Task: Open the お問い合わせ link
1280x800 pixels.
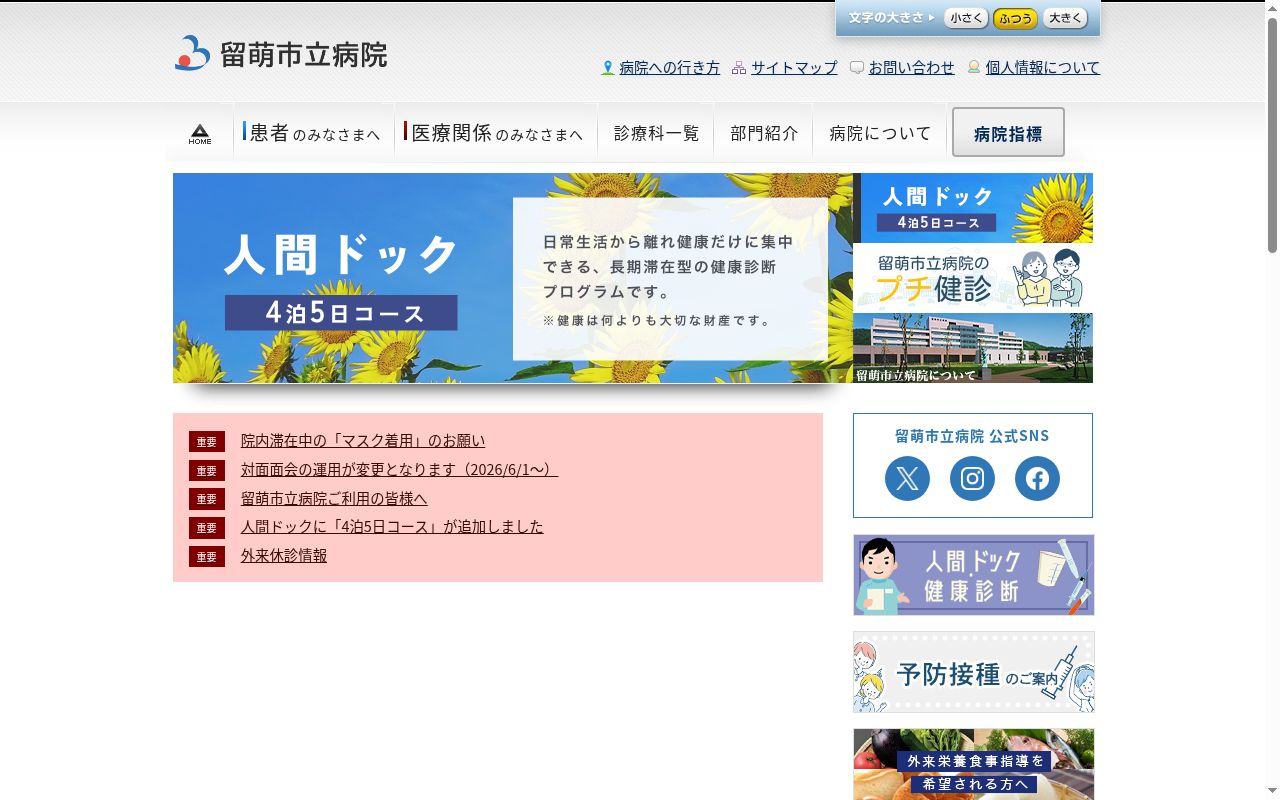Action: click(911, 68)
